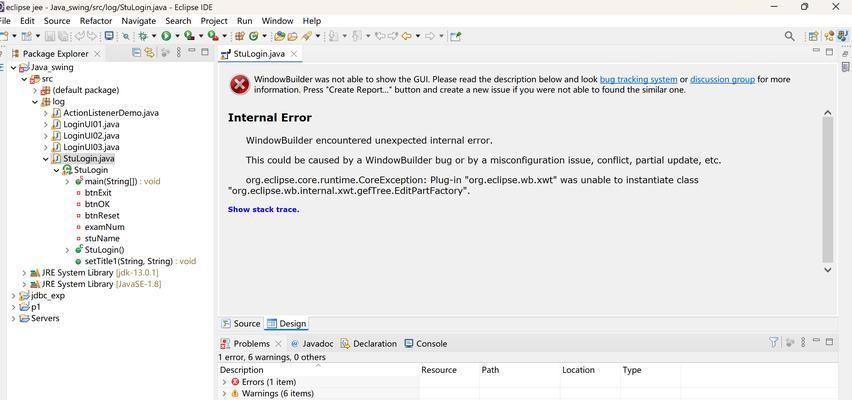Viewport: 852px width, 400px height.
Task: Expand the (default package) node
Action: coord(35,90)
